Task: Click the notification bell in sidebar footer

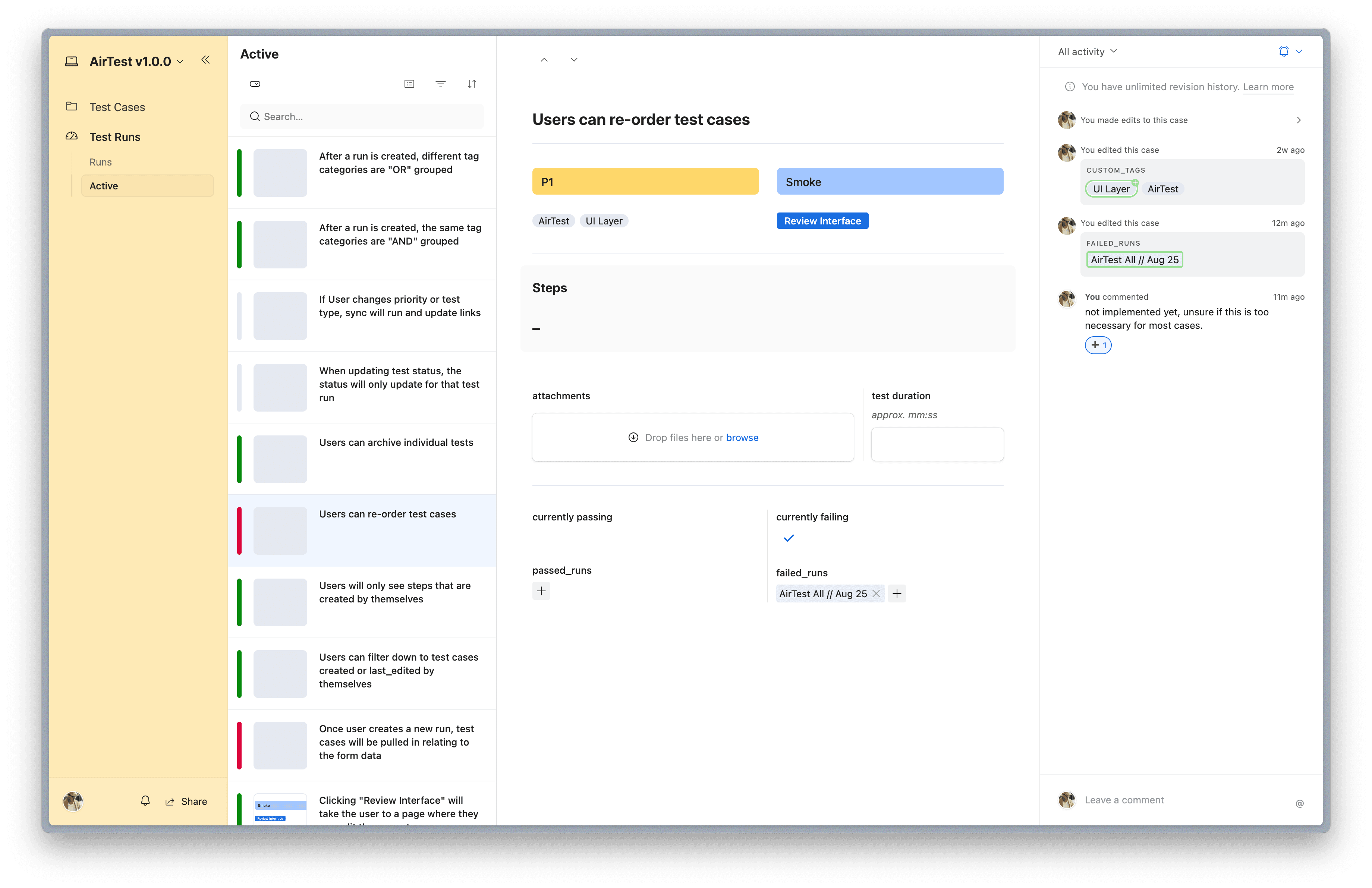Action: (x=145, y=801)
